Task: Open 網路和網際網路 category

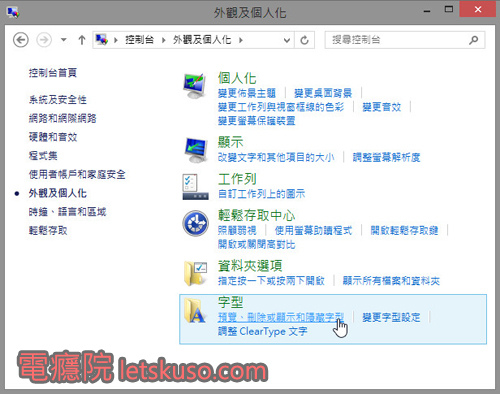Action: (x=62, y=118)
